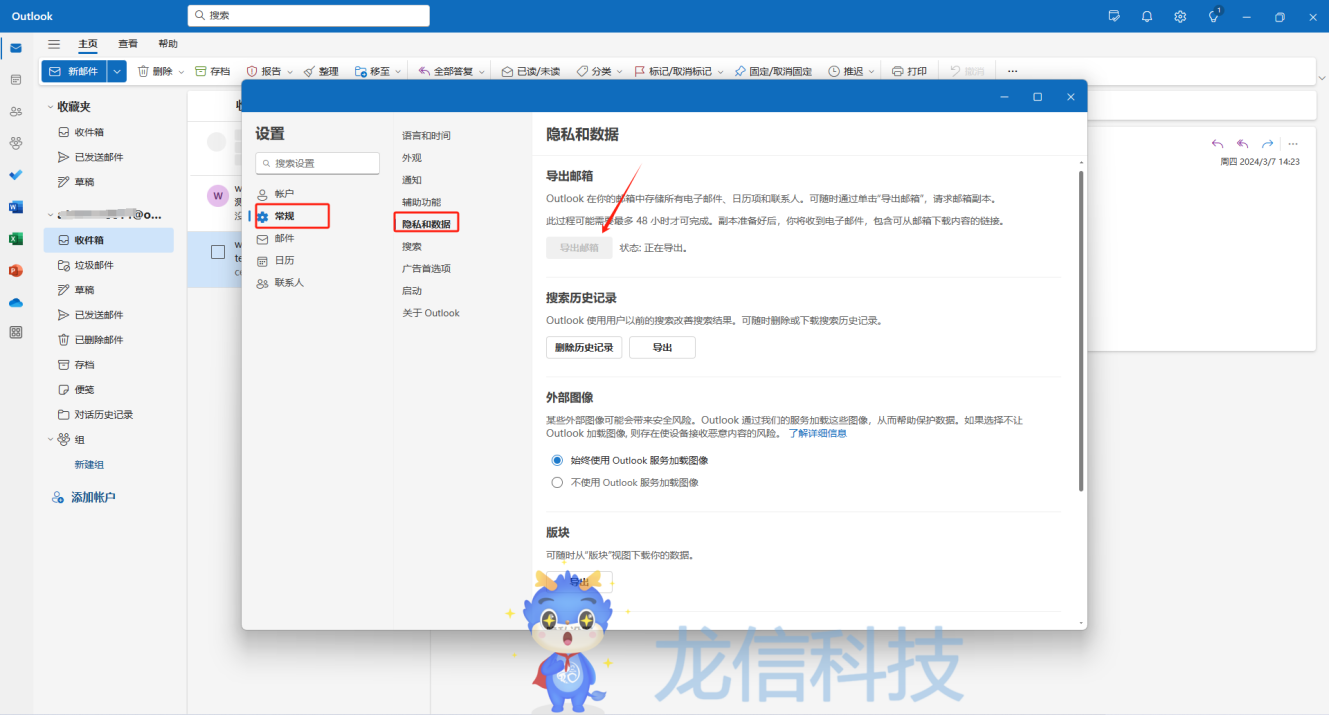
Task: Switch to the Help (帮助) ribbon tab
Action: coord(168,44)
